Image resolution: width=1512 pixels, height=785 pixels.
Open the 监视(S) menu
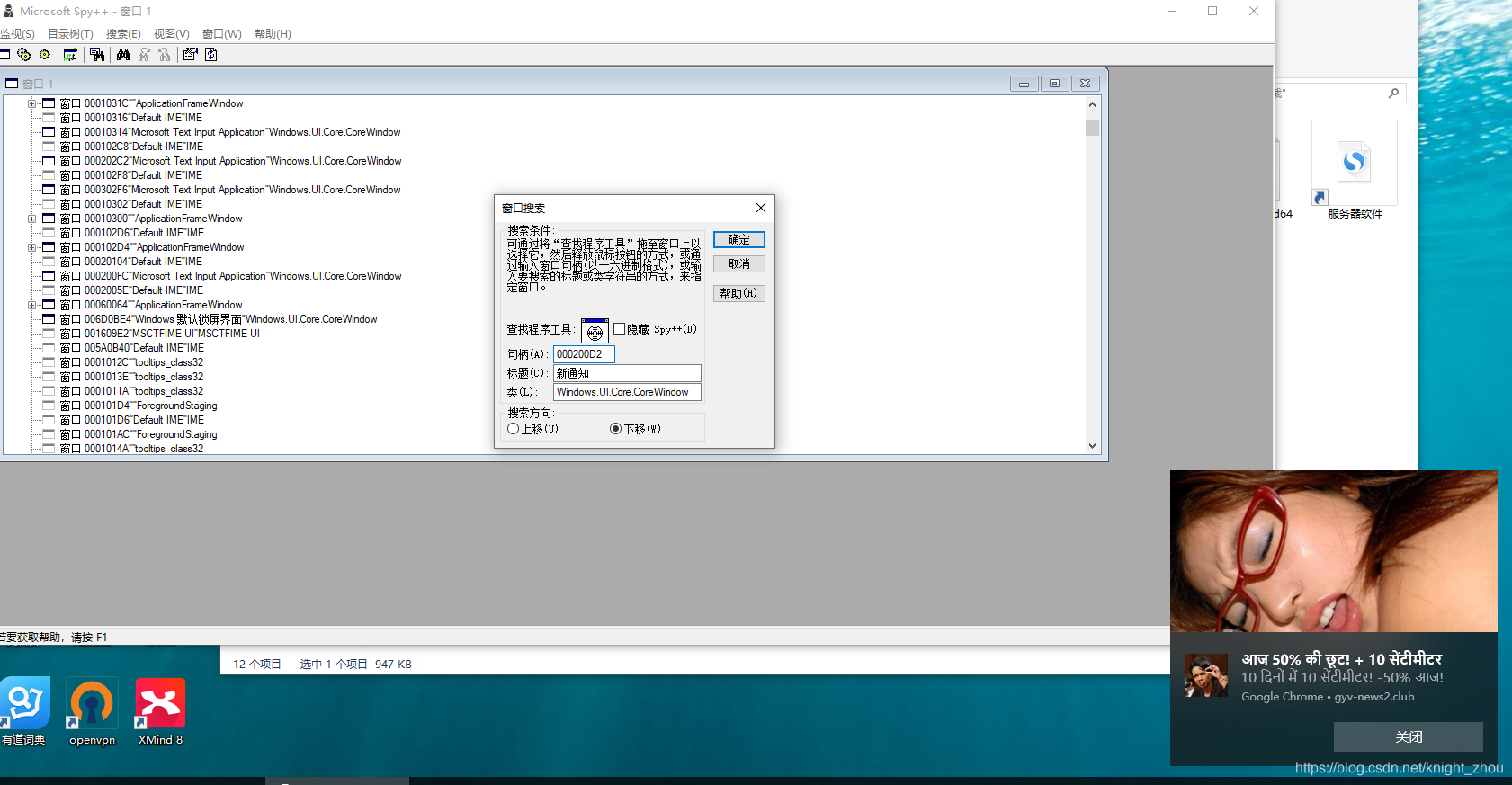(x=17, y=34)
